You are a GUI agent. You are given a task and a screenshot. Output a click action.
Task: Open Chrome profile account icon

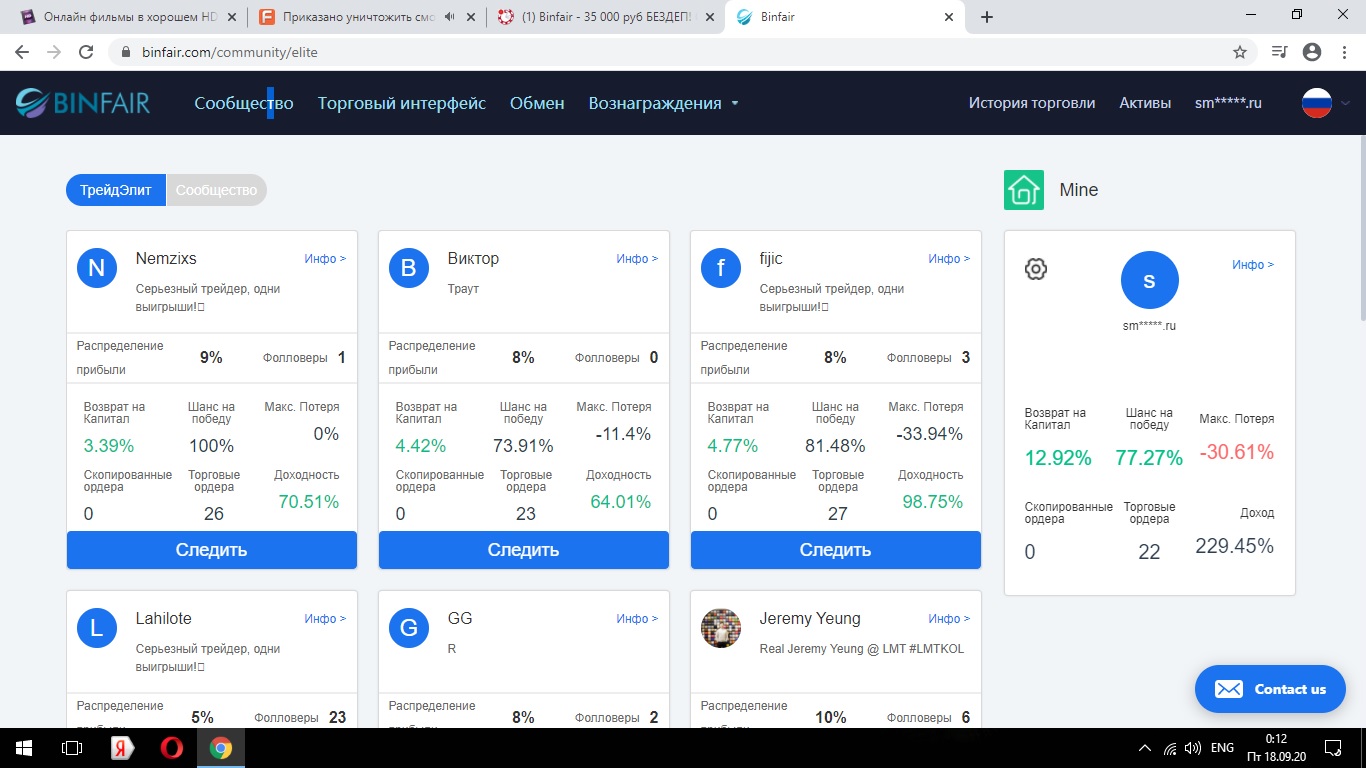1312,52
